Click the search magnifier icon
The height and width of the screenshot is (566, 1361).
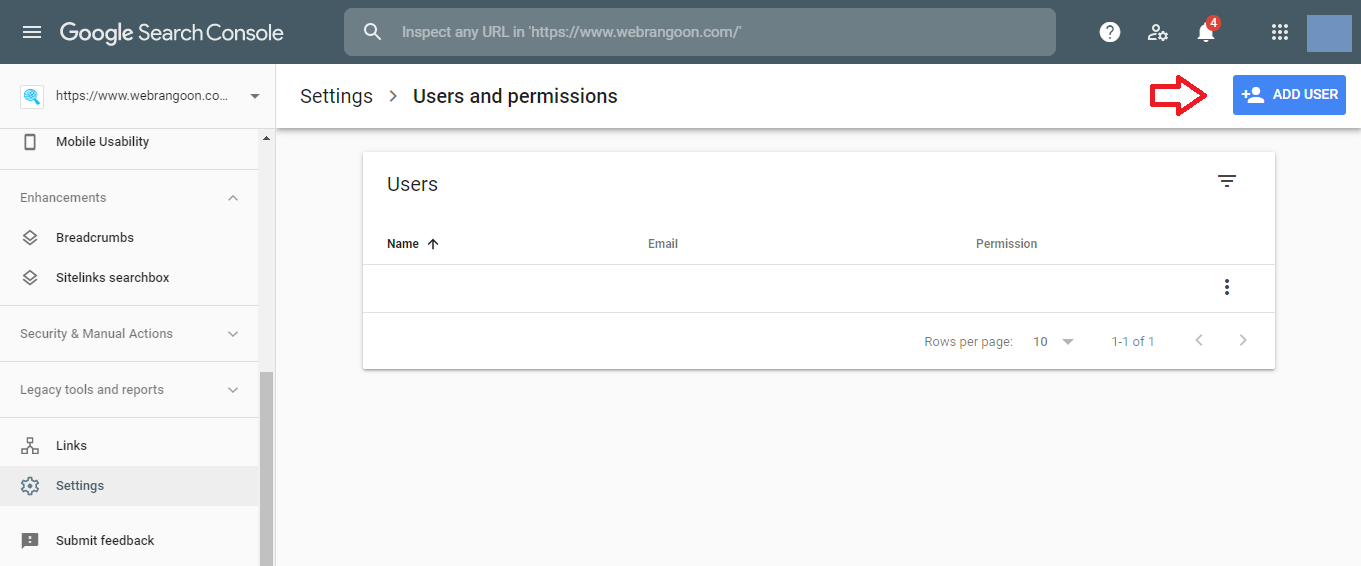(373, 32)
